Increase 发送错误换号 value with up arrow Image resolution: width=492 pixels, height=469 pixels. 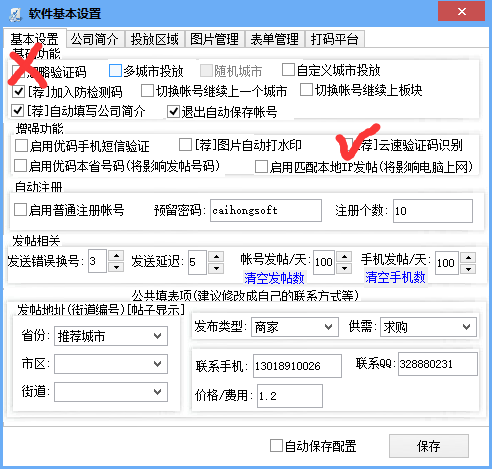[116, 256]
